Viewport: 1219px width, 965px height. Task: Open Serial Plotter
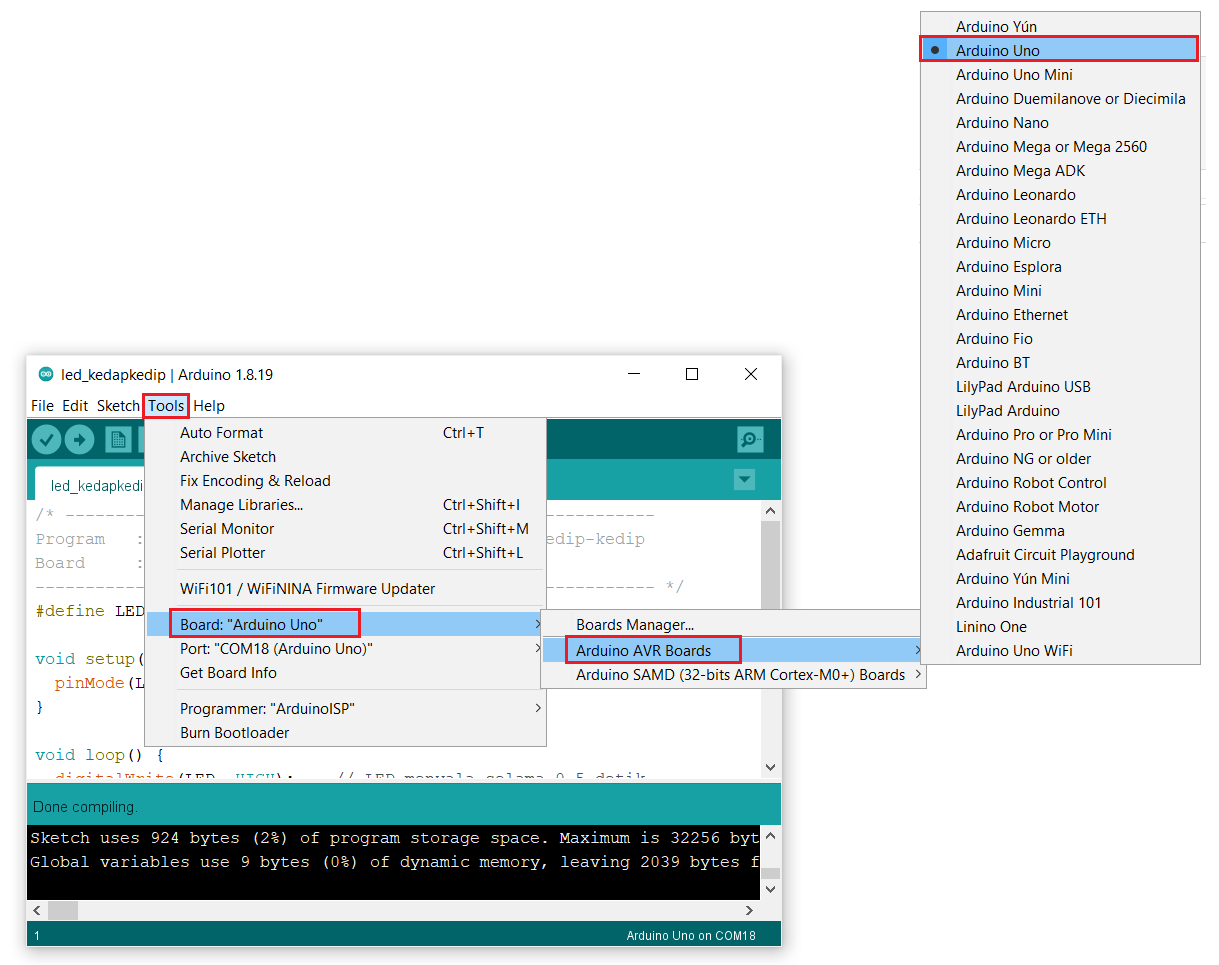point(346,553)
